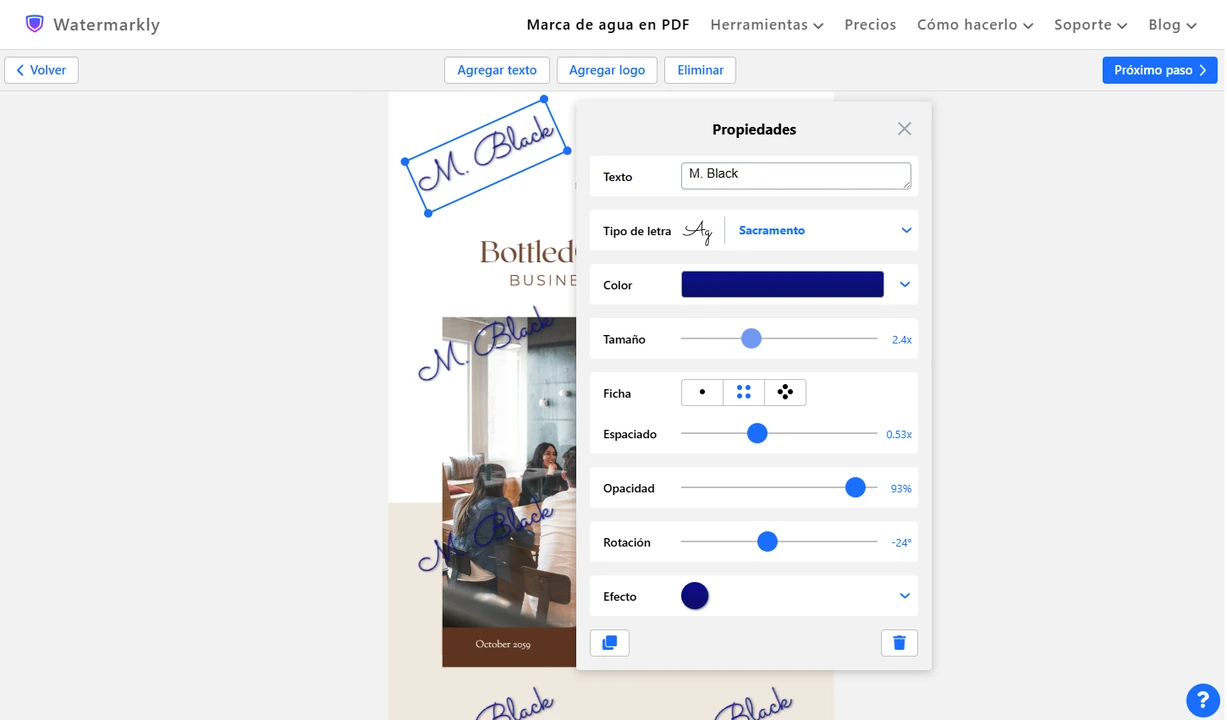The image size is (1227, 720).
Task: Open the Herramientas menu
Action: tap(767, 25)
